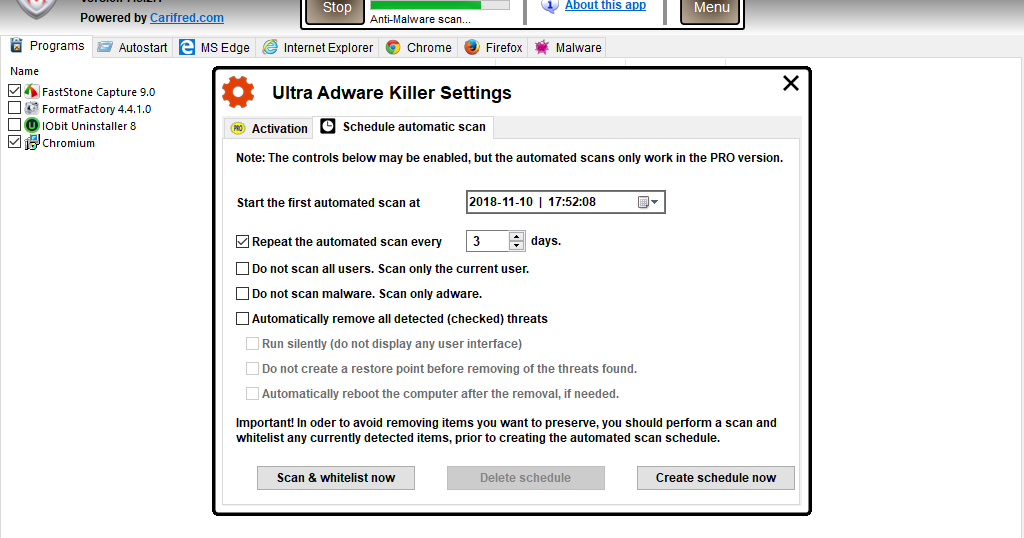
Task: Click the Internet Explorer icon
Action: pyautogui.click(x=270, y=47)
